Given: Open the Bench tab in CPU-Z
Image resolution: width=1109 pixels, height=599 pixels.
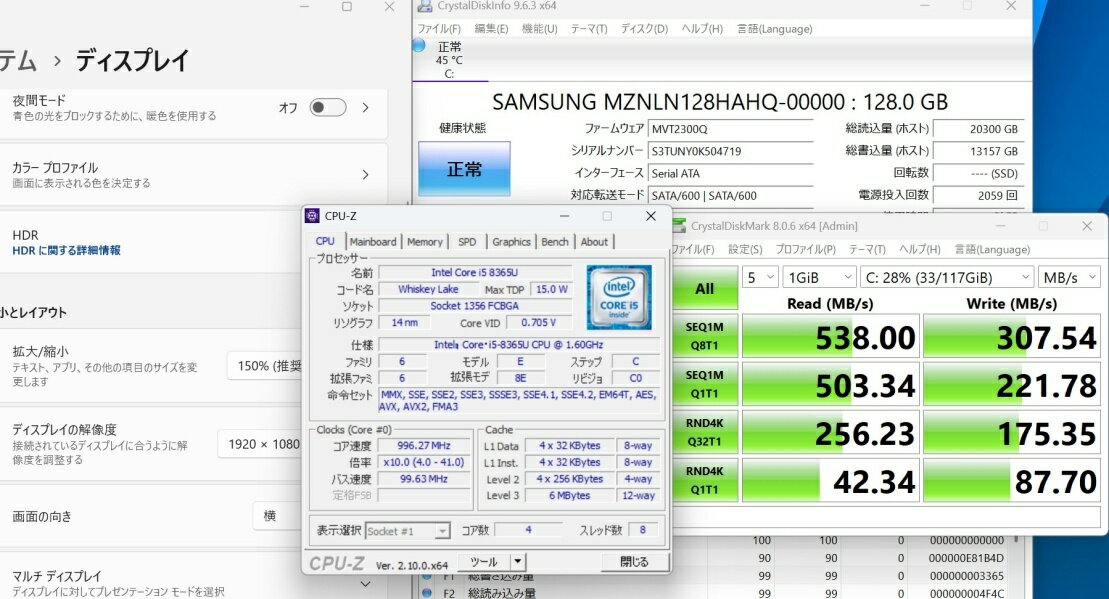Looking at the screenshot, I should (555, 242).
